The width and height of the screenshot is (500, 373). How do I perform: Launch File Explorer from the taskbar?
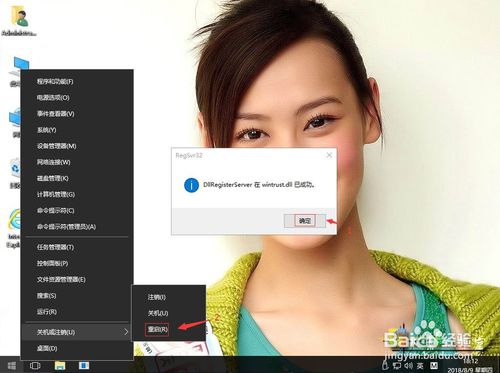(x=60, y=366)
